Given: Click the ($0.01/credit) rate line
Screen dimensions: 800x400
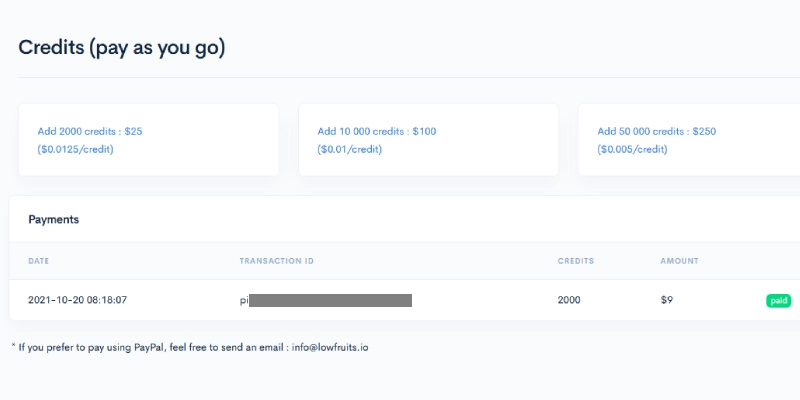Looking at the screenshot, I should 349,149.
